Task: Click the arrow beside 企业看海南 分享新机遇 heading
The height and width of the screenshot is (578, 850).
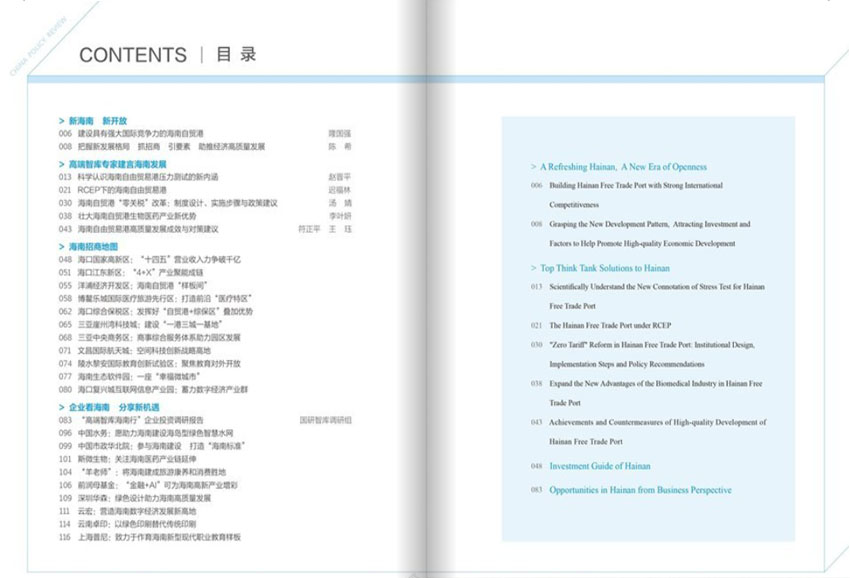Action: tap(62, 408)
